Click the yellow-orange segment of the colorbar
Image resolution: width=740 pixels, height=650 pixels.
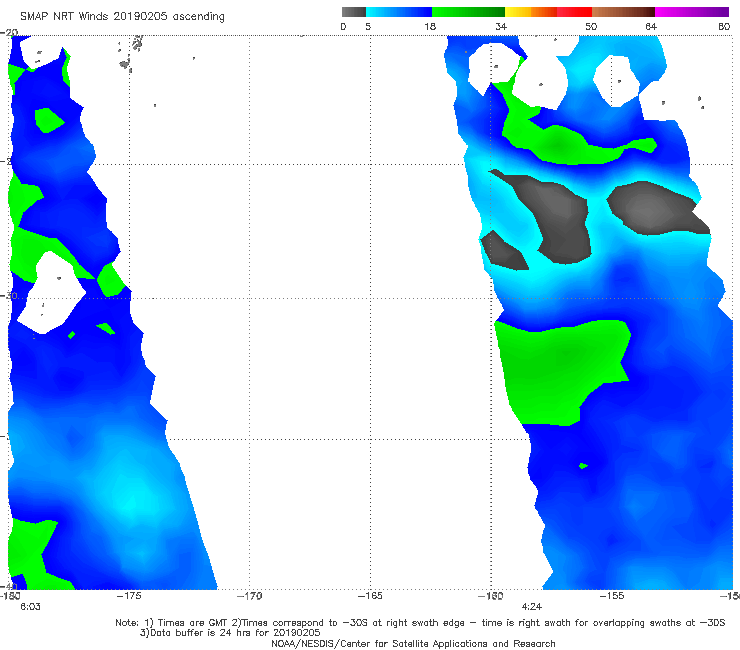tap(531, 12)
